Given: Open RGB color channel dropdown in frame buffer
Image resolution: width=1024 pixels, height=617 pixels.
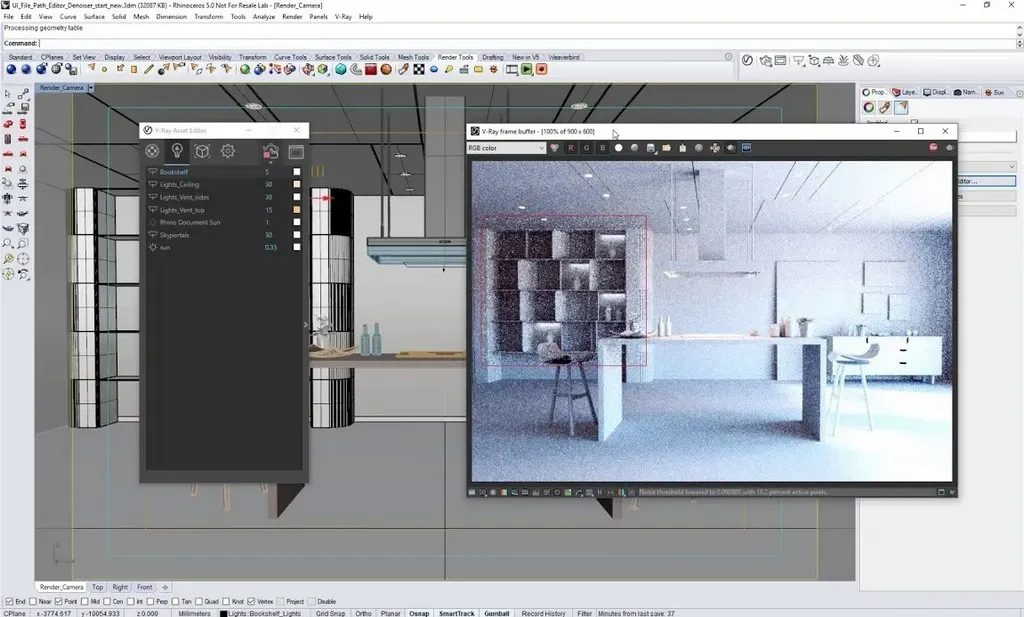Looking at the screenshot, I should [506, 148].
